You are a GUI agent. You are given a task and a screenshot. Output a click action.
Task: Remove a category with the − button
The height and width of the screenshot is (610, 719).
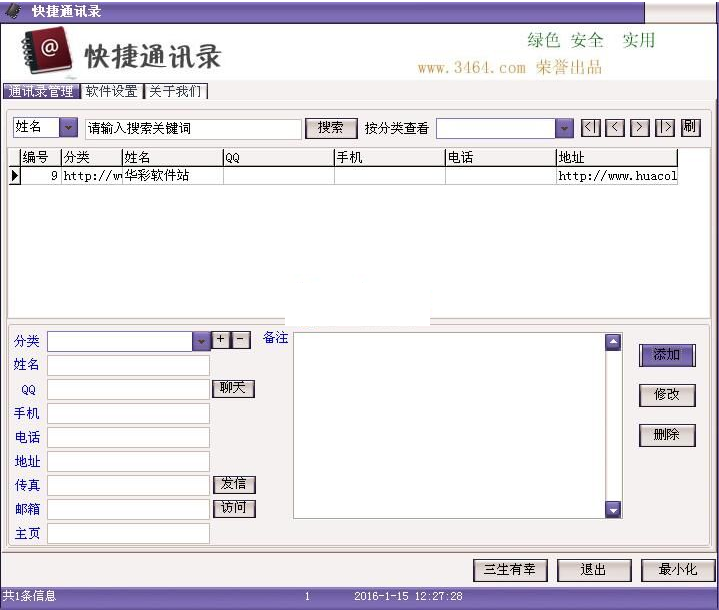pyautogui.click(x=241, y=340)
